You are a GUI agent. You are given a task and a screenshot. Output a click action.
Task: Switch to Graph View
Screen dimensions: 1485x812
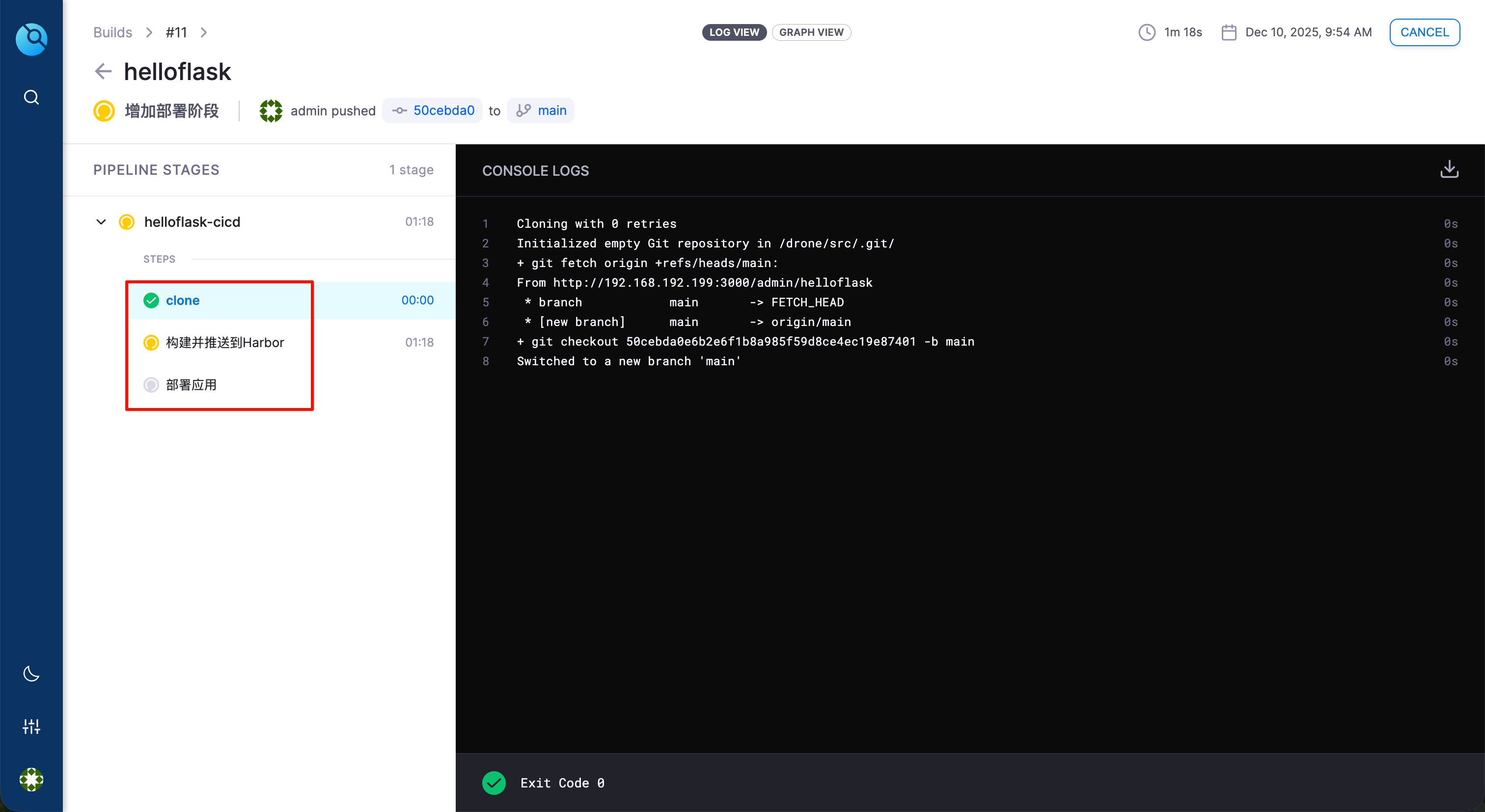[x=811, y=32]
